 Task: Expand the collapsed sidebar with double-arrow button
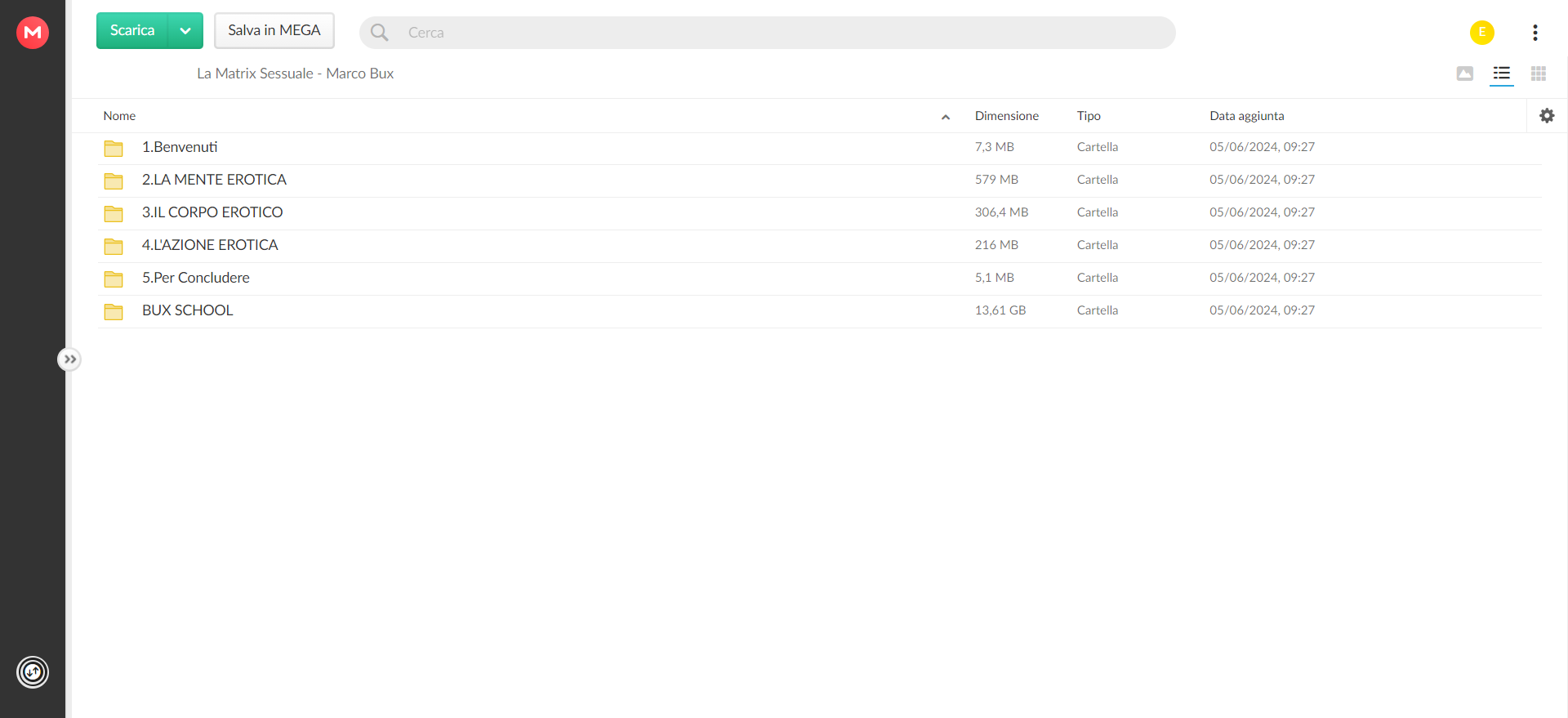tap(70, 359)
